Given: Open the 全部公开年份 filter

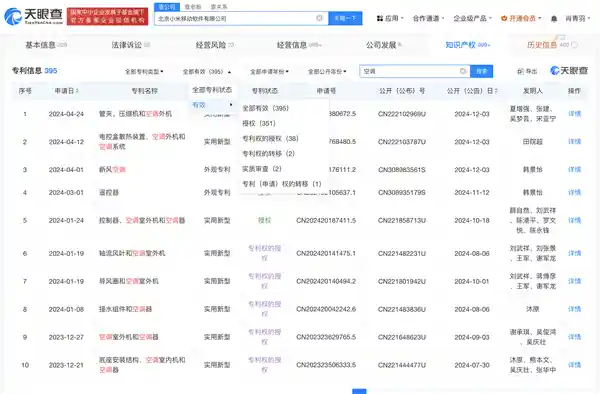Looking at the screenshot, I should click(327, 72).
